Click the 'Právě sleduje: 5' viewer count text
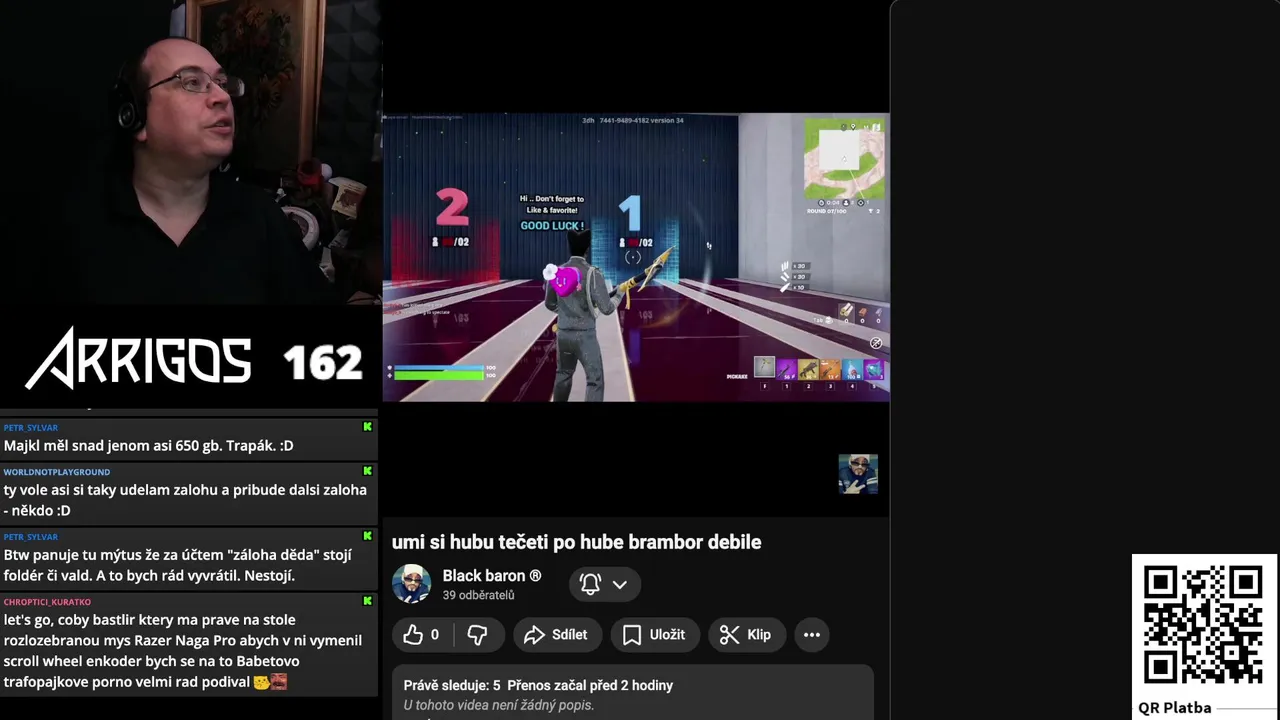Image resolution: width=1280 pixels, height=720 pixels. point(452,686)
